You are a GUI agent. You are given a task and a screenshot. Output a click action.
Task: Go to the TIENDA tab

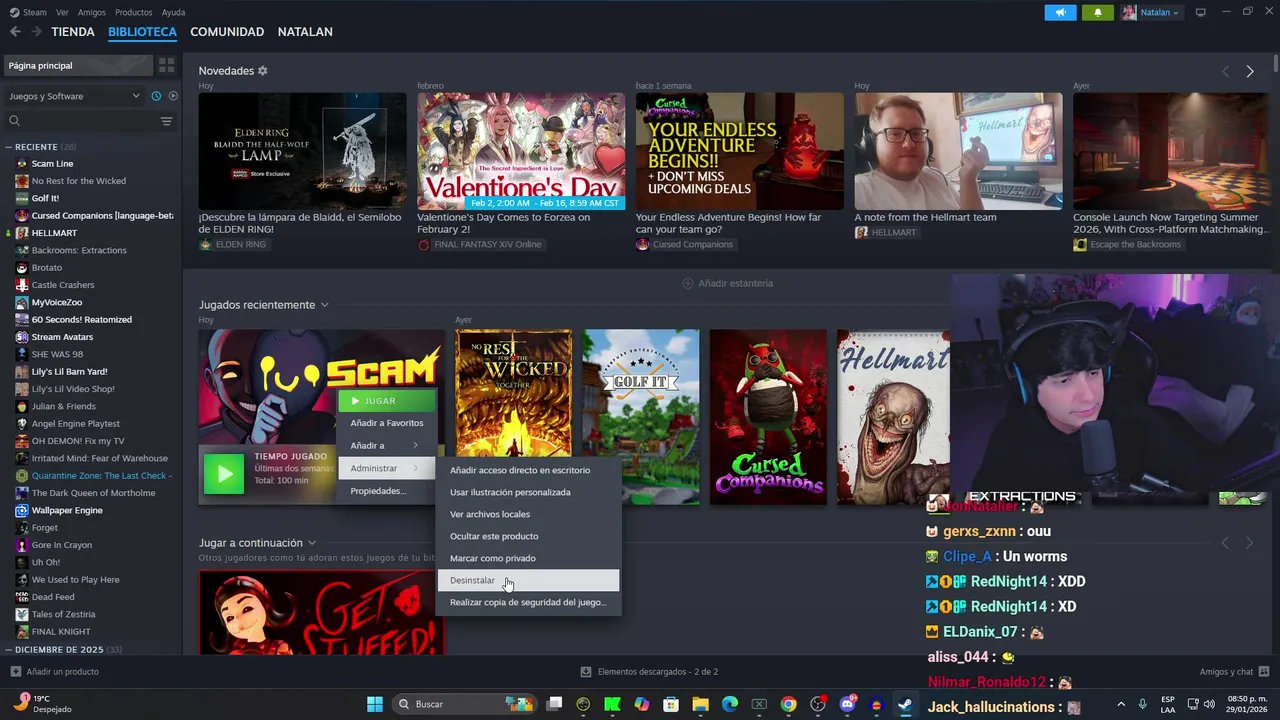[73, 32]
